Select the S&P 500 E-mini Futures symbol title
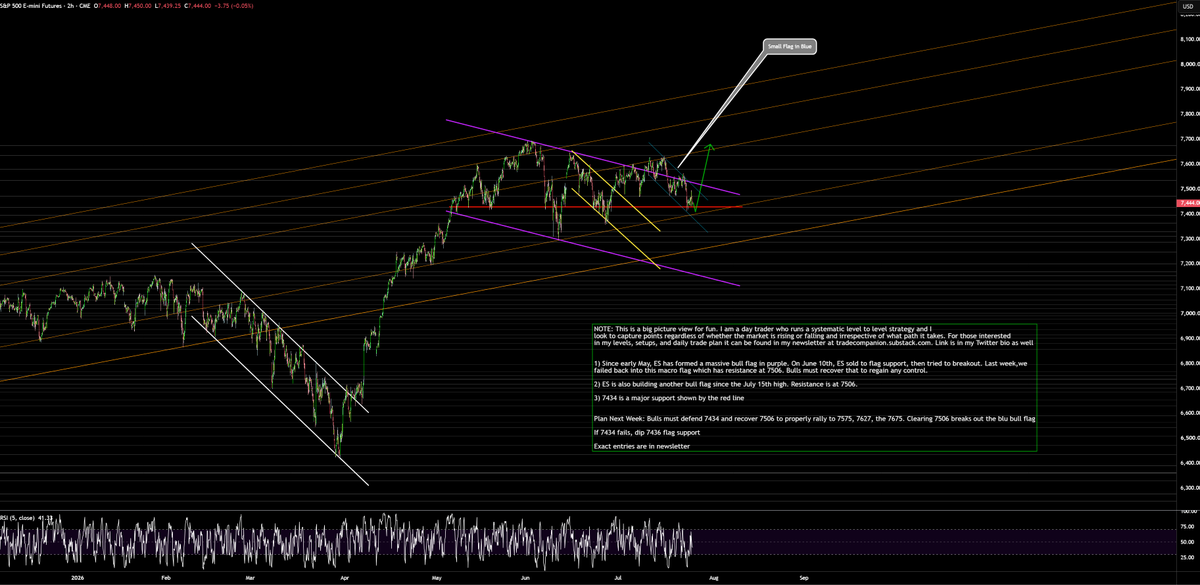The height and width of the screenshot is (585, 1200). 43,5
